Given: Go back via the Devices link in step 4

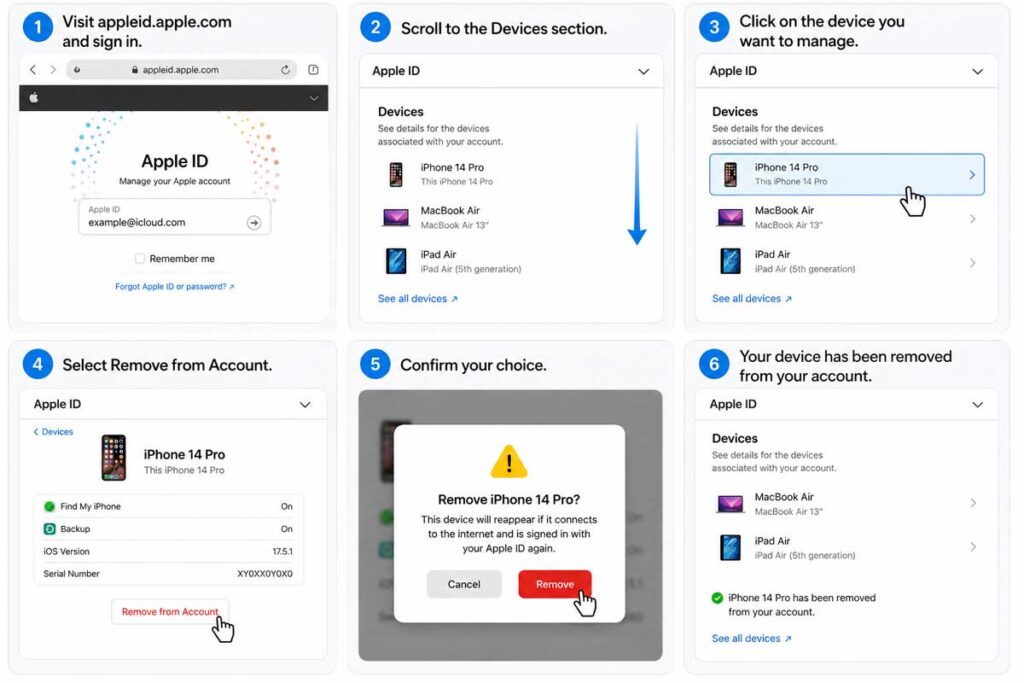Looking at the screenshot, I should [54, 432].
